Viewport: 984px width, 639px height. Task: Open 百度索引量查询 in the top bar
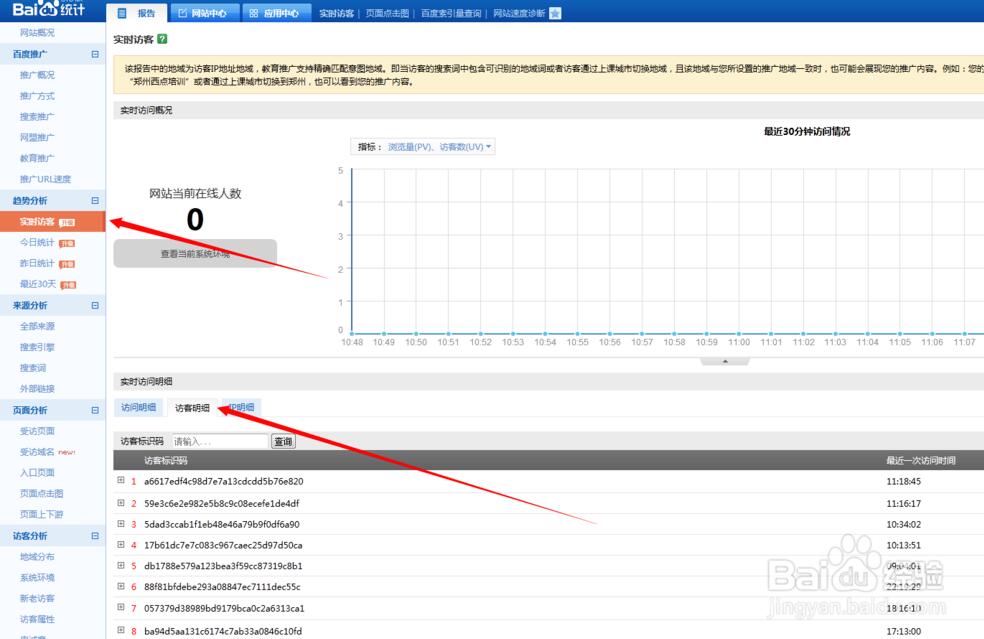(451, 14)
